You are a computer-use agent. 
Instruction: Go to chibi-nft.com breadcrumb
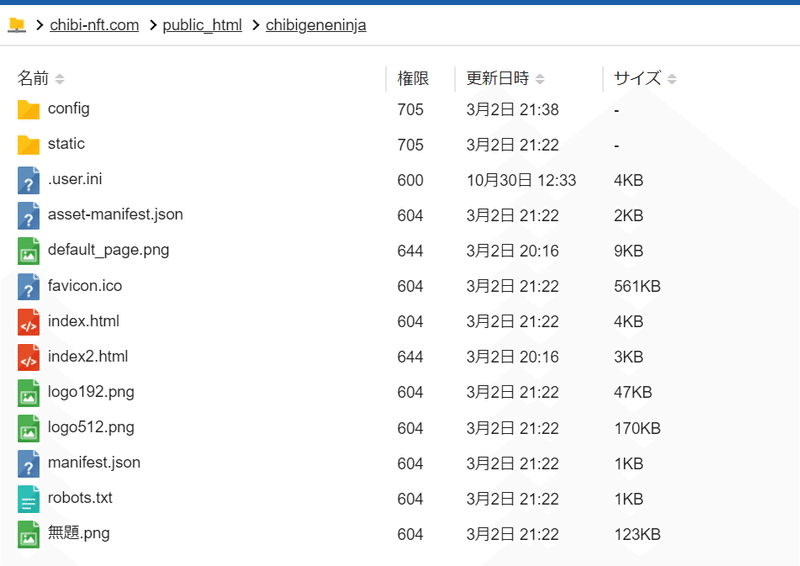(x=94, y=25)
